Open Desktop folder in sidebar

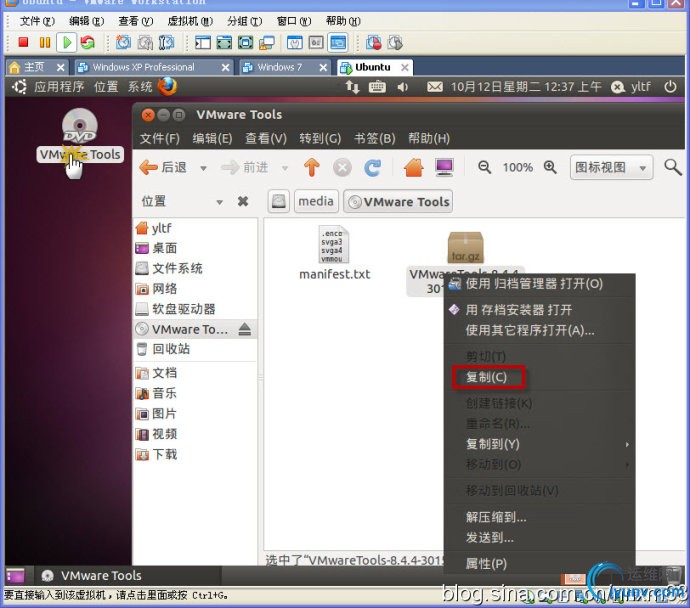pyautogui.click(x=195, y=248)
